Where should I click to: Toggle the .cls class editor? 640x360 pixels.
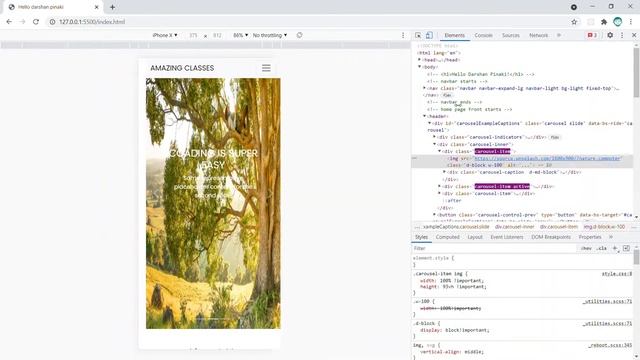coord(601,248)
